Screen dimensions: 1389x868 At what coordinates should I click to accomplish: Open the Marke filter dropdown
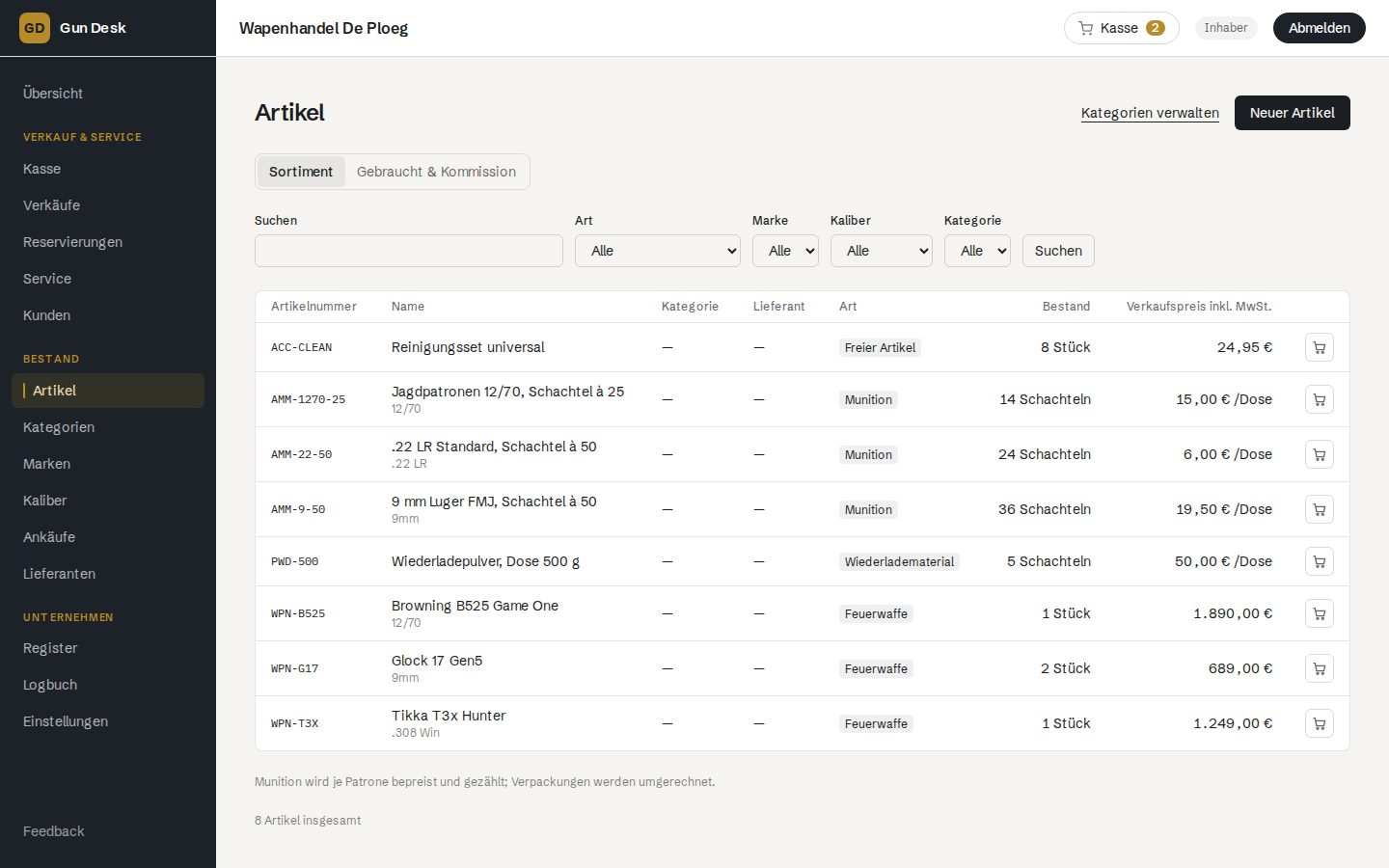pos(785,251)
